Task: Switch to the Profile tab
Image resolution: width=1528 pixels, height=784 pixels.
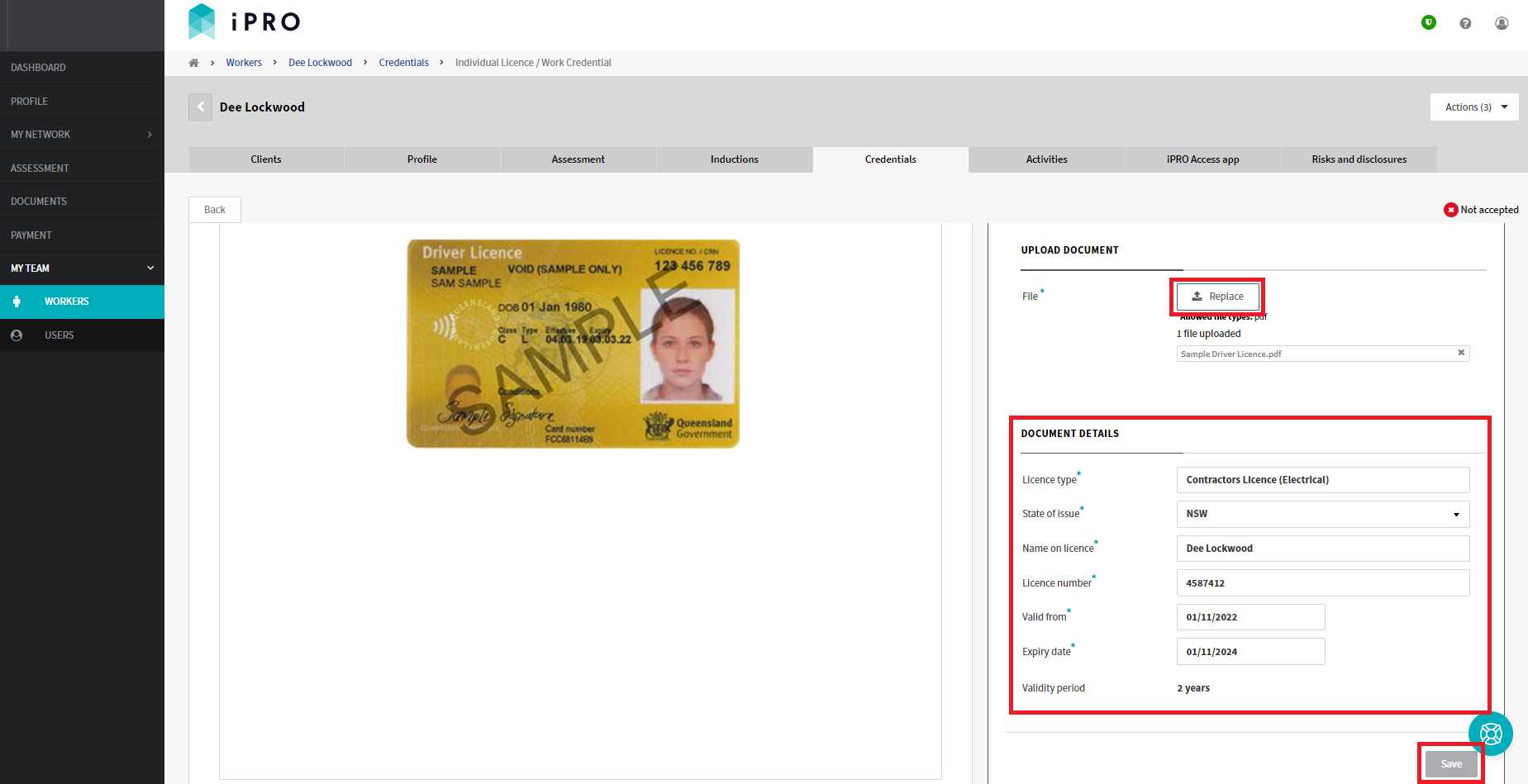Action: pos(422,159)
